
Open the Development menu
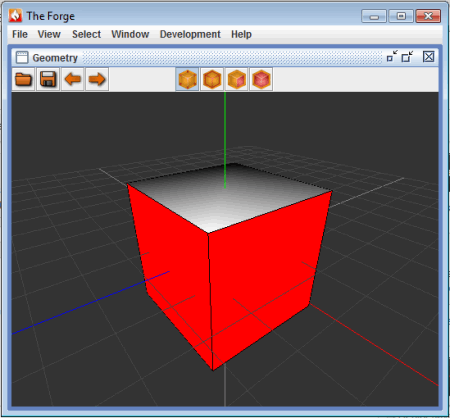[x=190, y=34]
